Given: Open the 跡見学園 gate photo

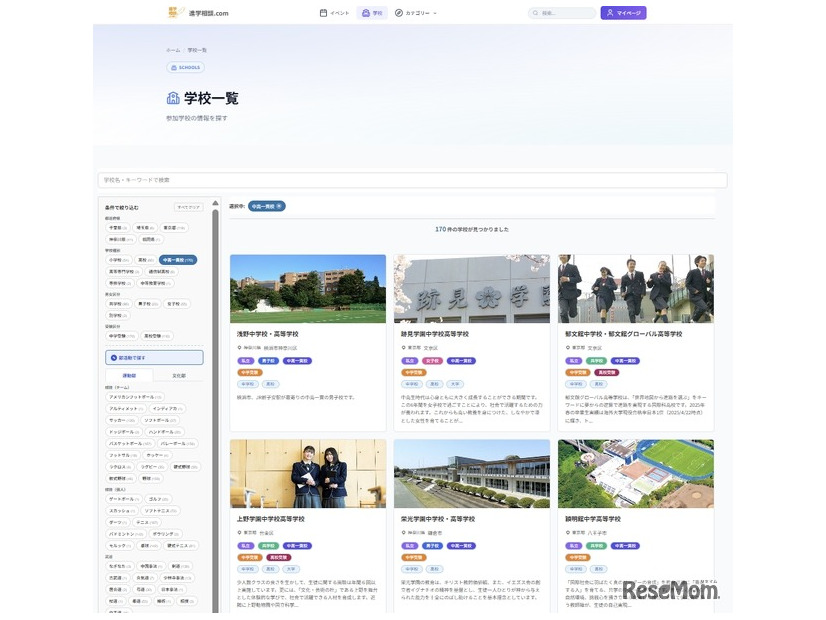Looking at the screenshot, I should point(471,289).
